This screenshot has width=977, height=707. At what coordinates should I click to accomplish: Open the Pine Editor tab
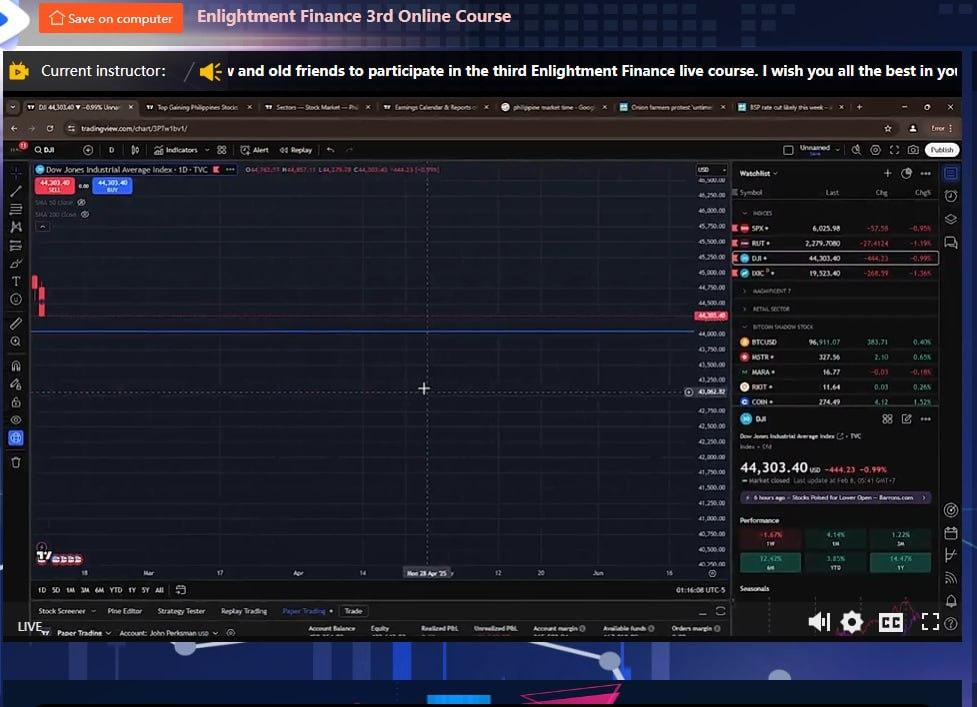(125, 611)
